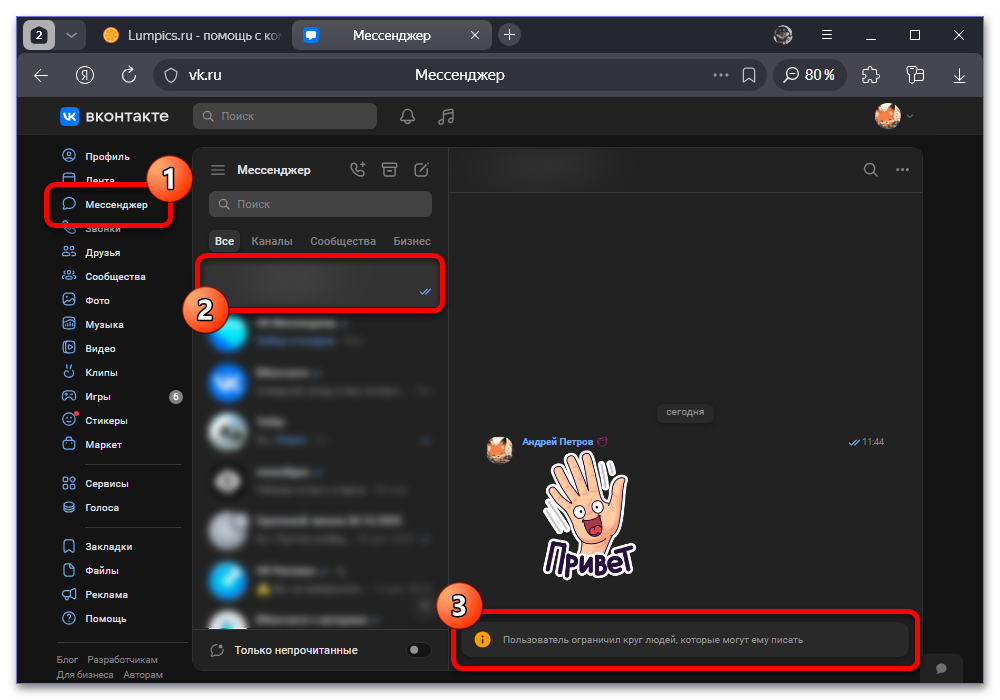Expand the profile avatar menu
Viewport: 1000px width, 700px height.
[893, 116]
